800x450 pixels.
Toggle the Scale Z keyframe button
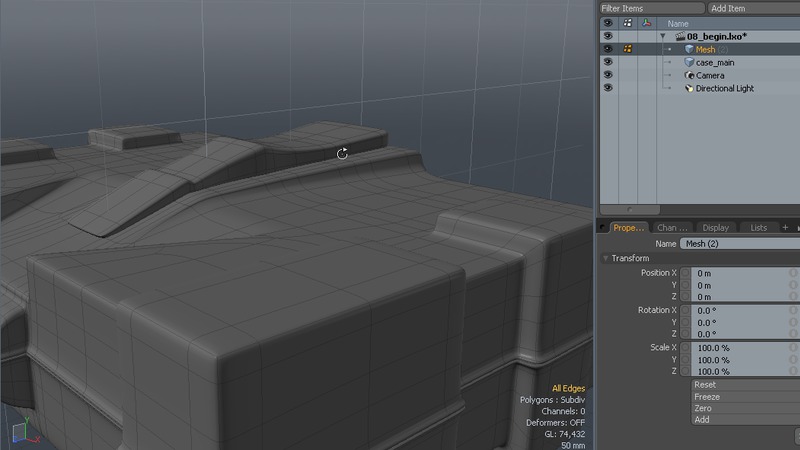pos(686,371)
